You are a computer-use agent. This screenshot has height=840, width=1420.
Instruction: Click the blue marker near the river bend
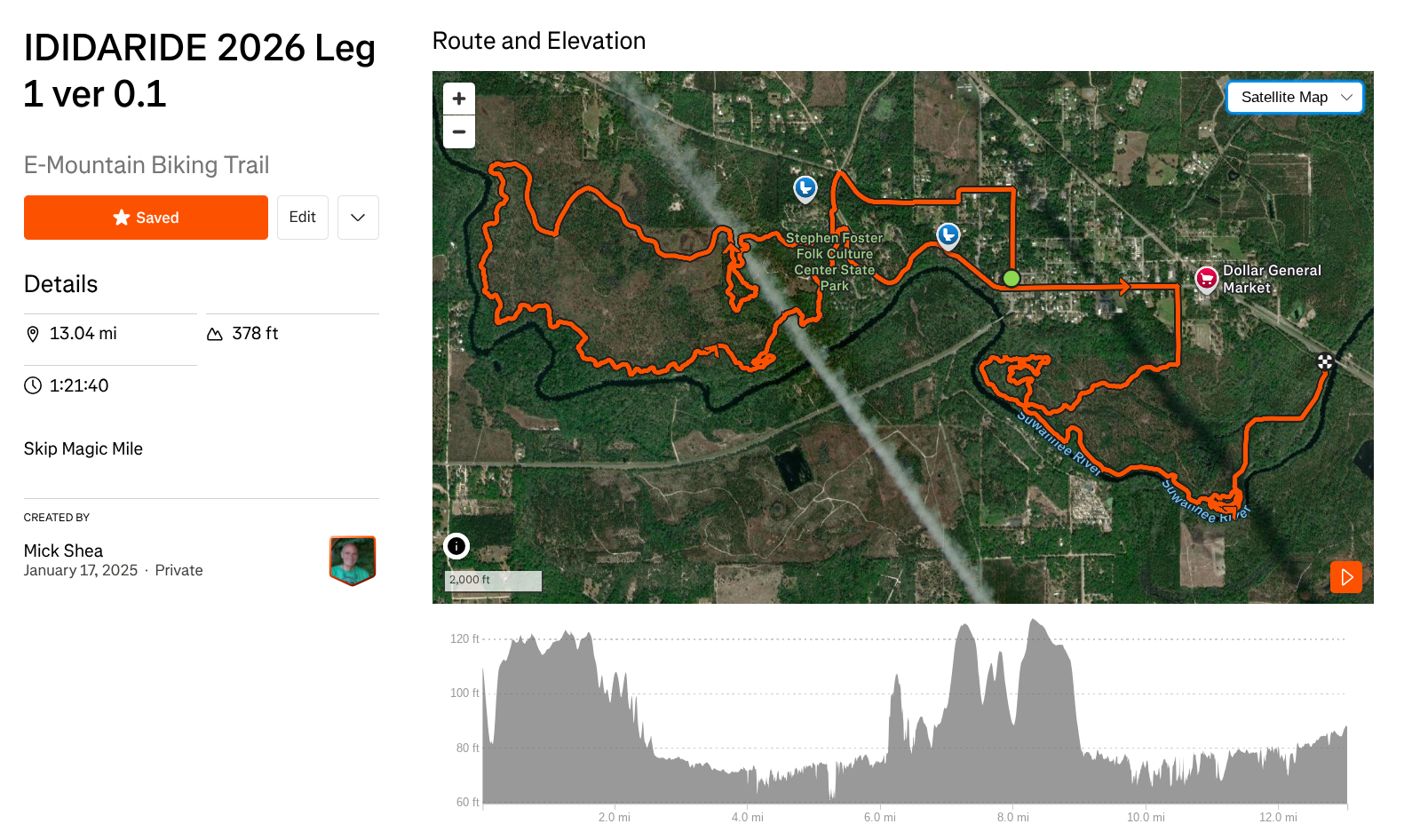coord(948,235)
